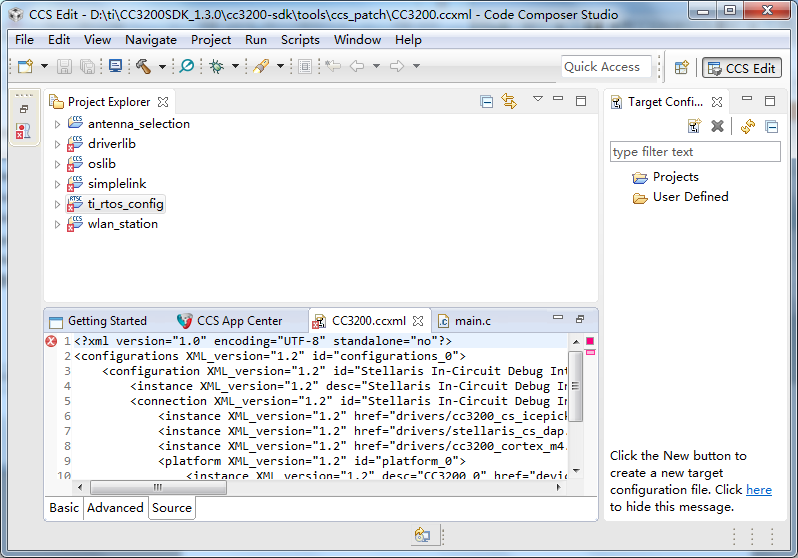Click the Save All toolbar icon

(88, 66)
